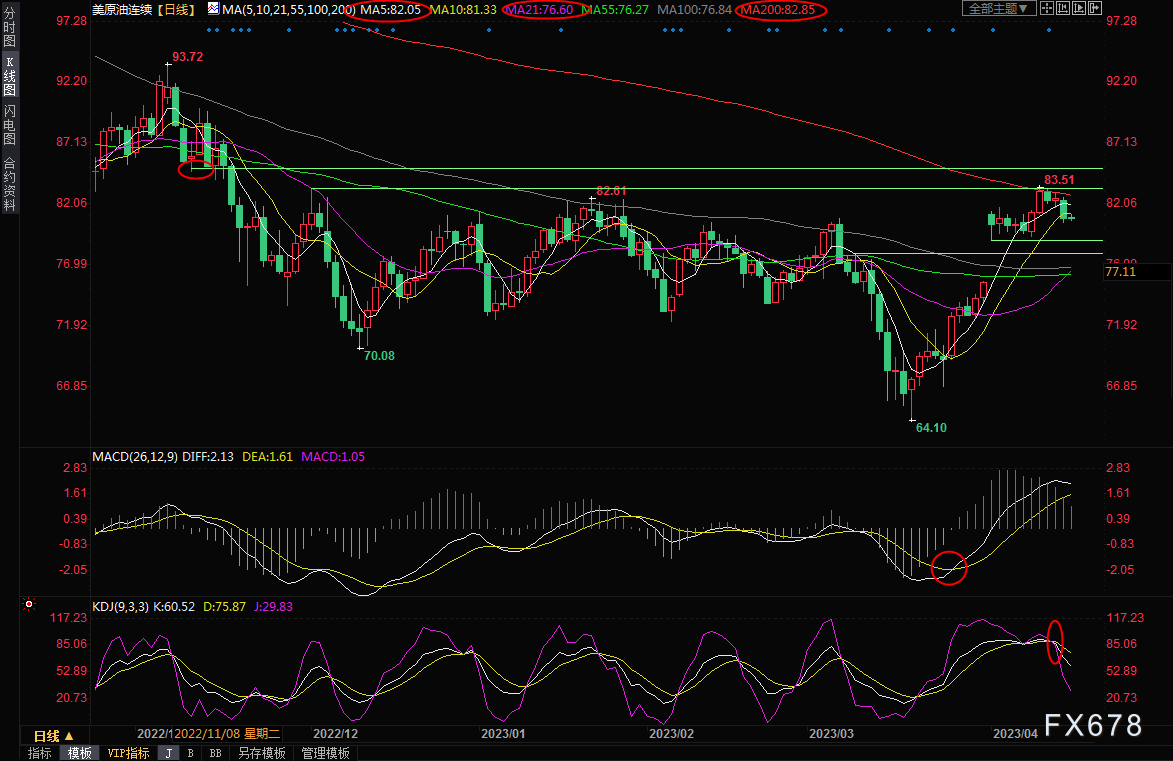
Task: Select the K线图 side tab
Action: (x=9, y=76)
